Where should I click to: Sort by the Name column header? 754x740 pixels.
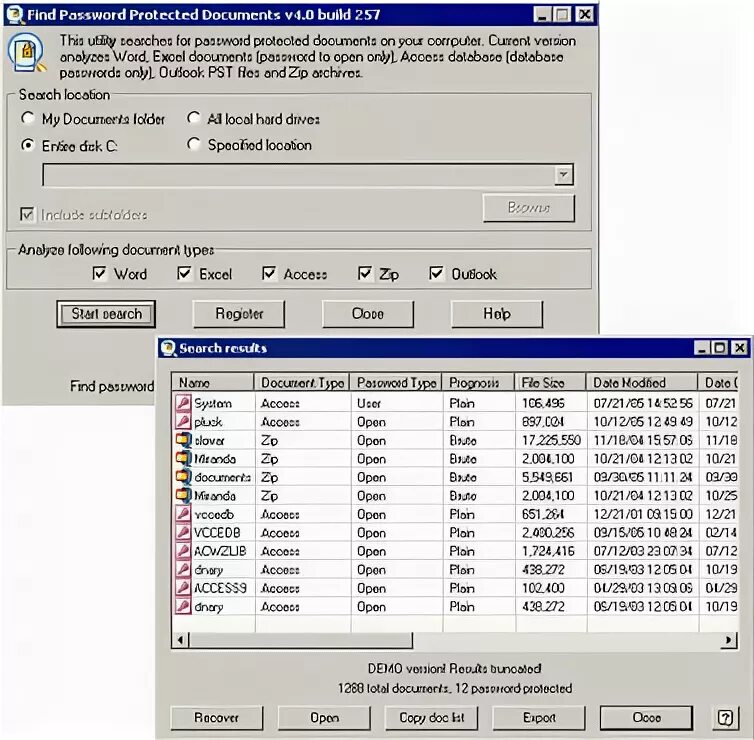[x=213, y=383]
